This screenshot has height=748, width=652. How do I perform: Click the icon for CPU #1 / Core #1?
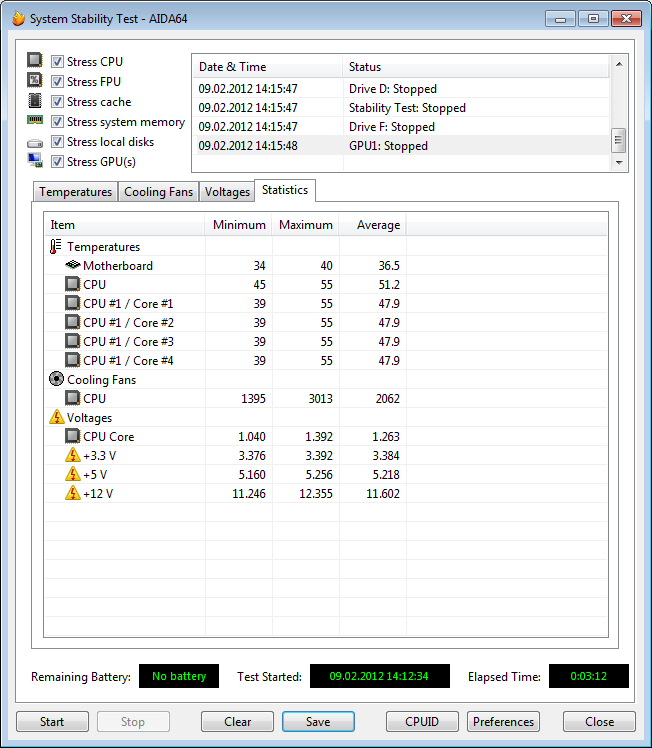point(72,303)
